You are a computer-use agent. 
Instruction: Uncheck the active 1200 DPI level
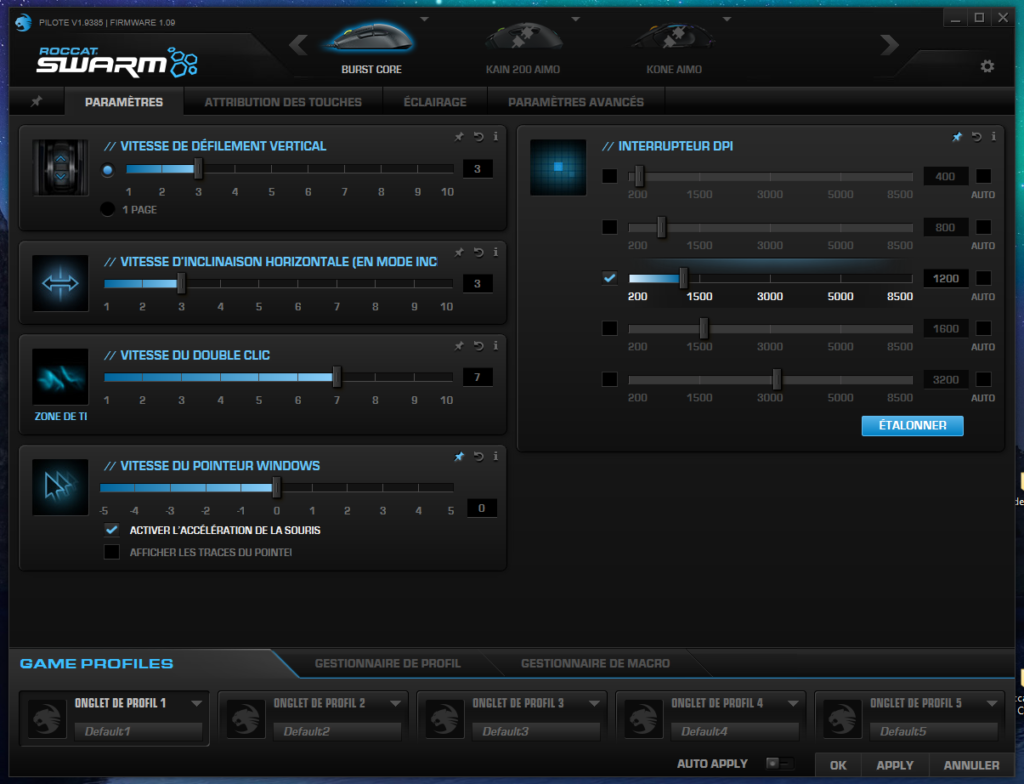[609, 278]
